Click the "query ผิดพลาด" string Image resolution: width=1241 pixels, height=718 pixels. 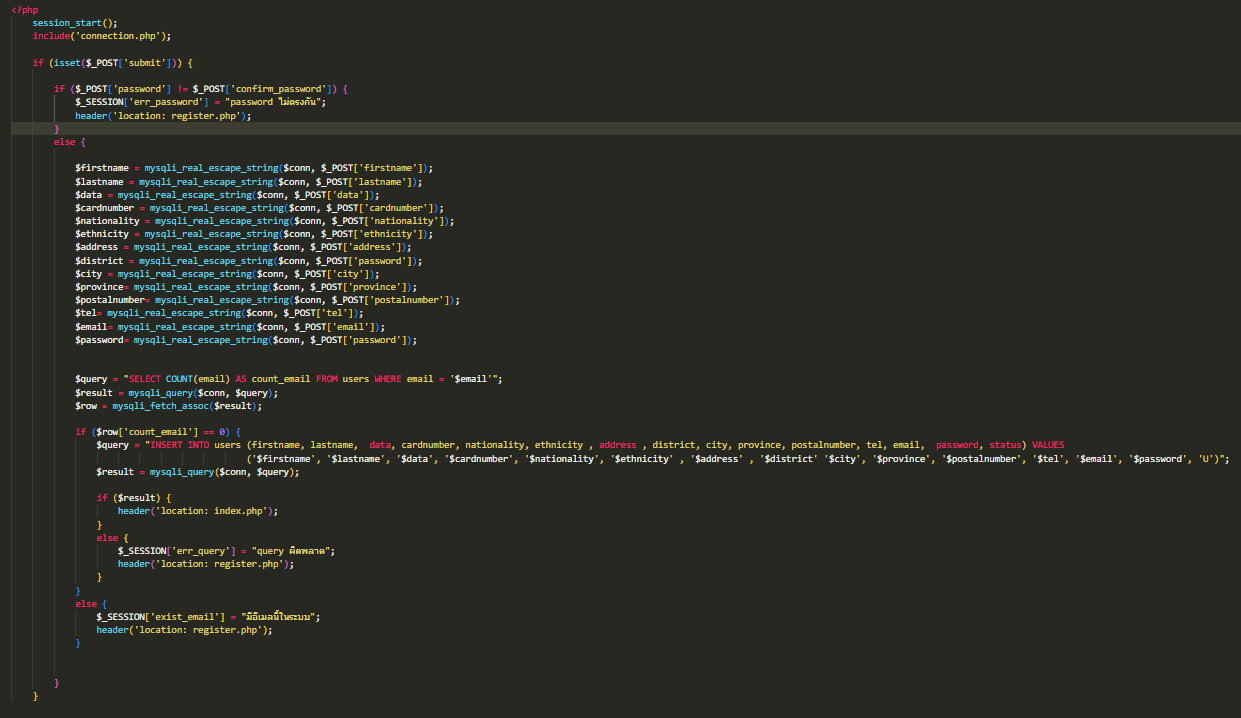click(292, 551)
